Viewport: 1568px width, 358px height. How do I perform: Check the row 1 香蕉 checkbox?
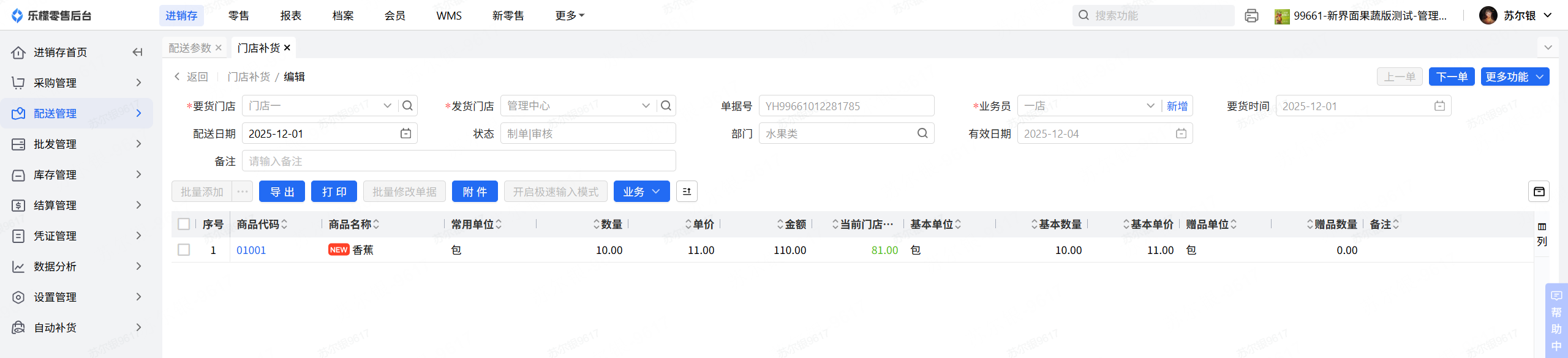[184, 250]
